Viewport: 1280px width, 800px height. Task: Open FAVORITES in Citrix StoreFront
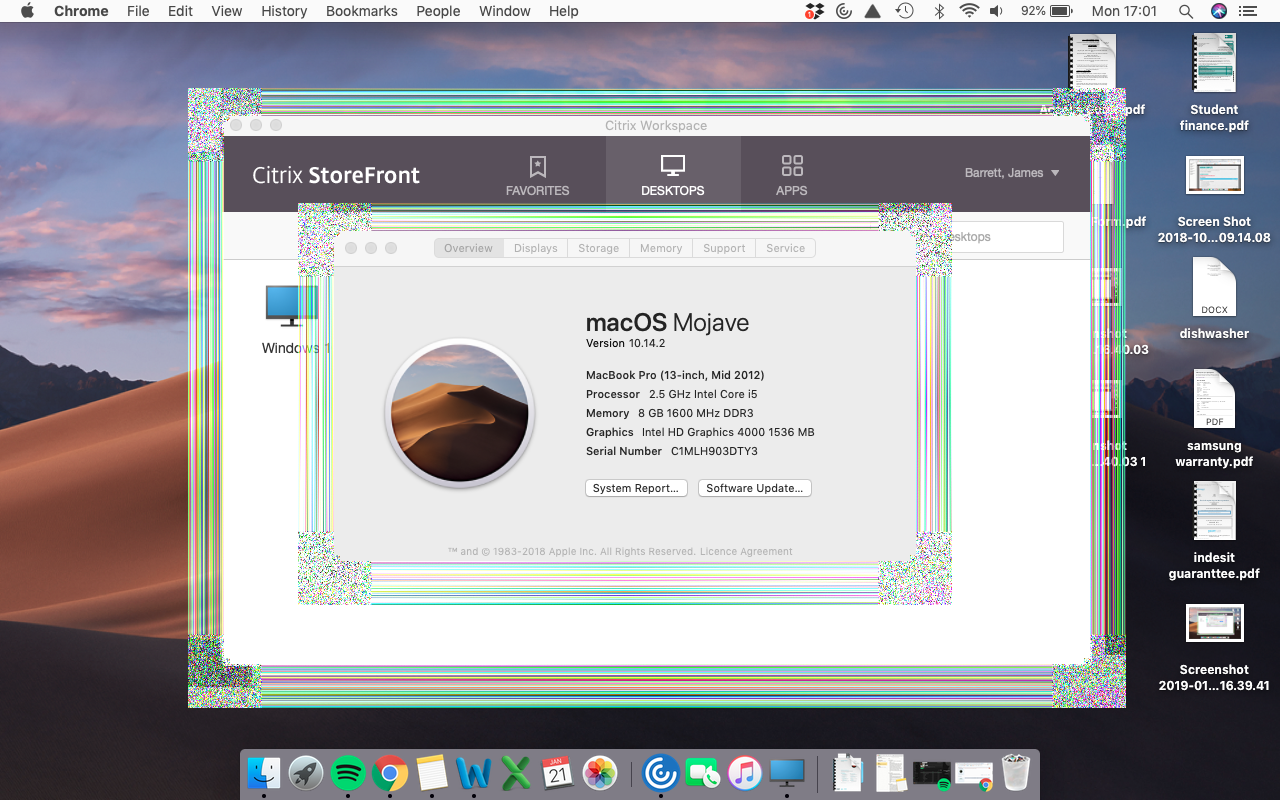[x=537, y=174]
